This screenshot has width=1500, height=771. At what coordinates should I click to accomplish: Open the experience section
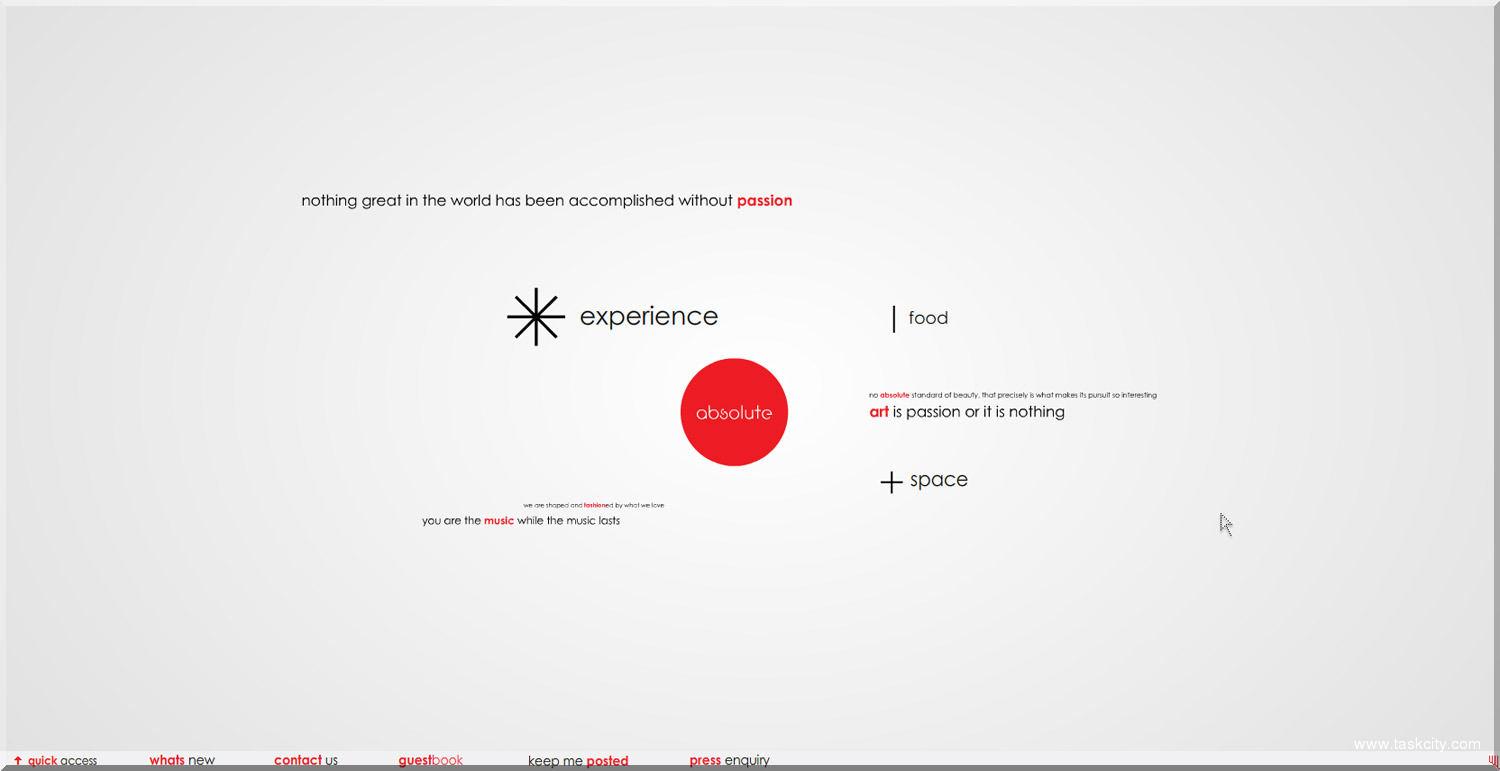[648, 317]
